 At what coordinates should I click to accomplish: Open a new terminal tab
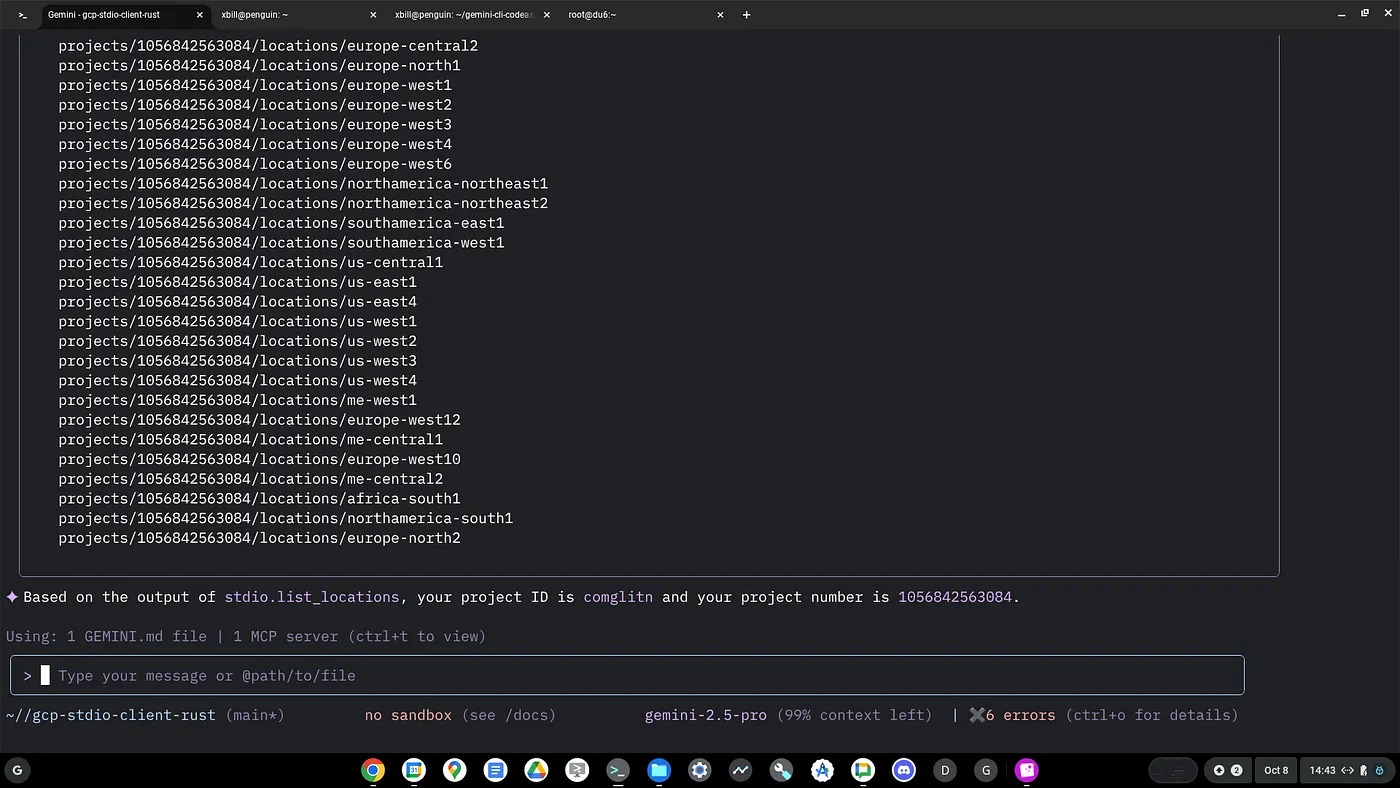click(x=746, y=15)
